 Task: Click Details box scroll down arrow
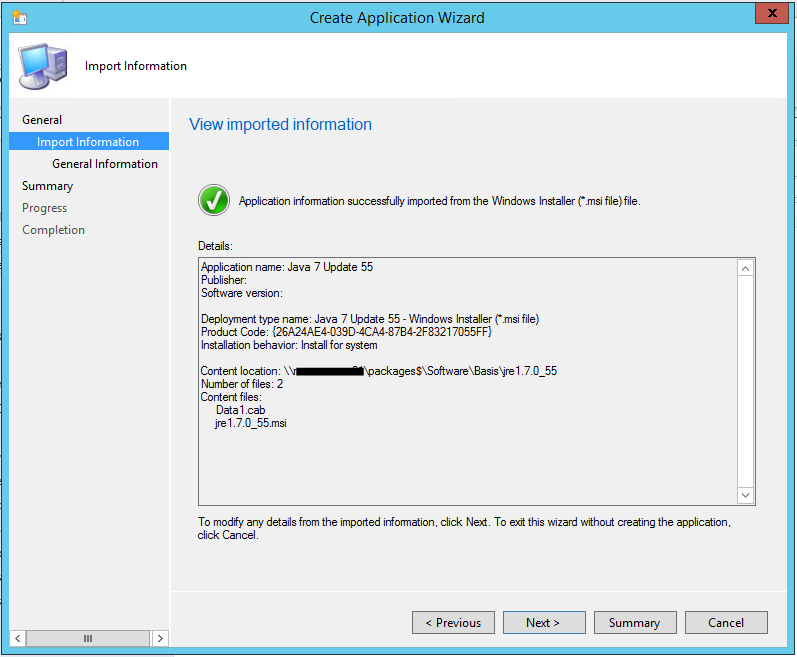point(745,495)
